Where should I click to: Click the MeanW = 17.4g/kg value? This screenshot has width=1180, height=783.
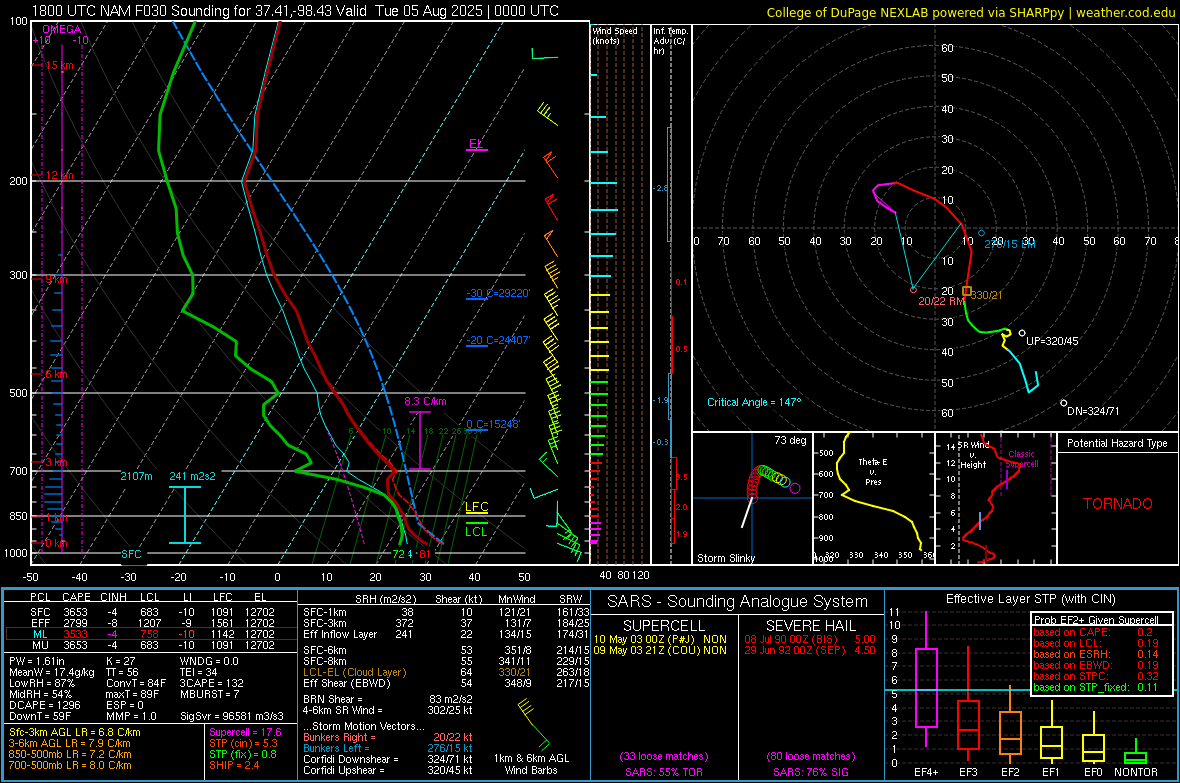click(52, 672)
